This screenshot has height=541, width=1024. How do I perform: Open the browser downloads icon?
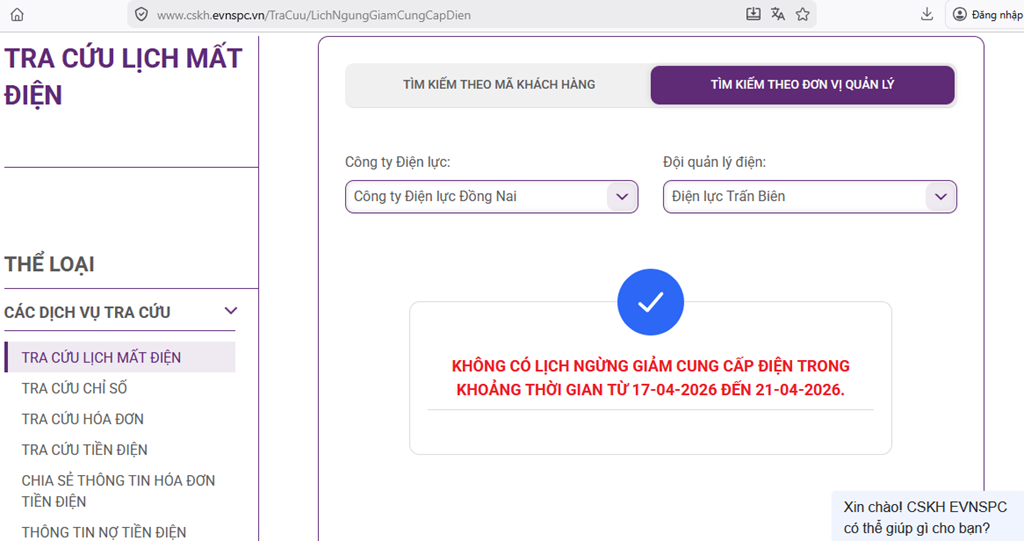click(927, 14)
